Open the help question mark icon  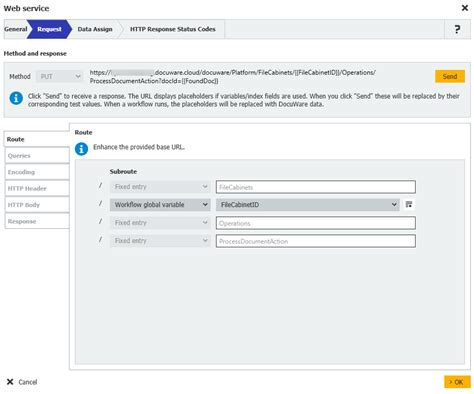457,29
